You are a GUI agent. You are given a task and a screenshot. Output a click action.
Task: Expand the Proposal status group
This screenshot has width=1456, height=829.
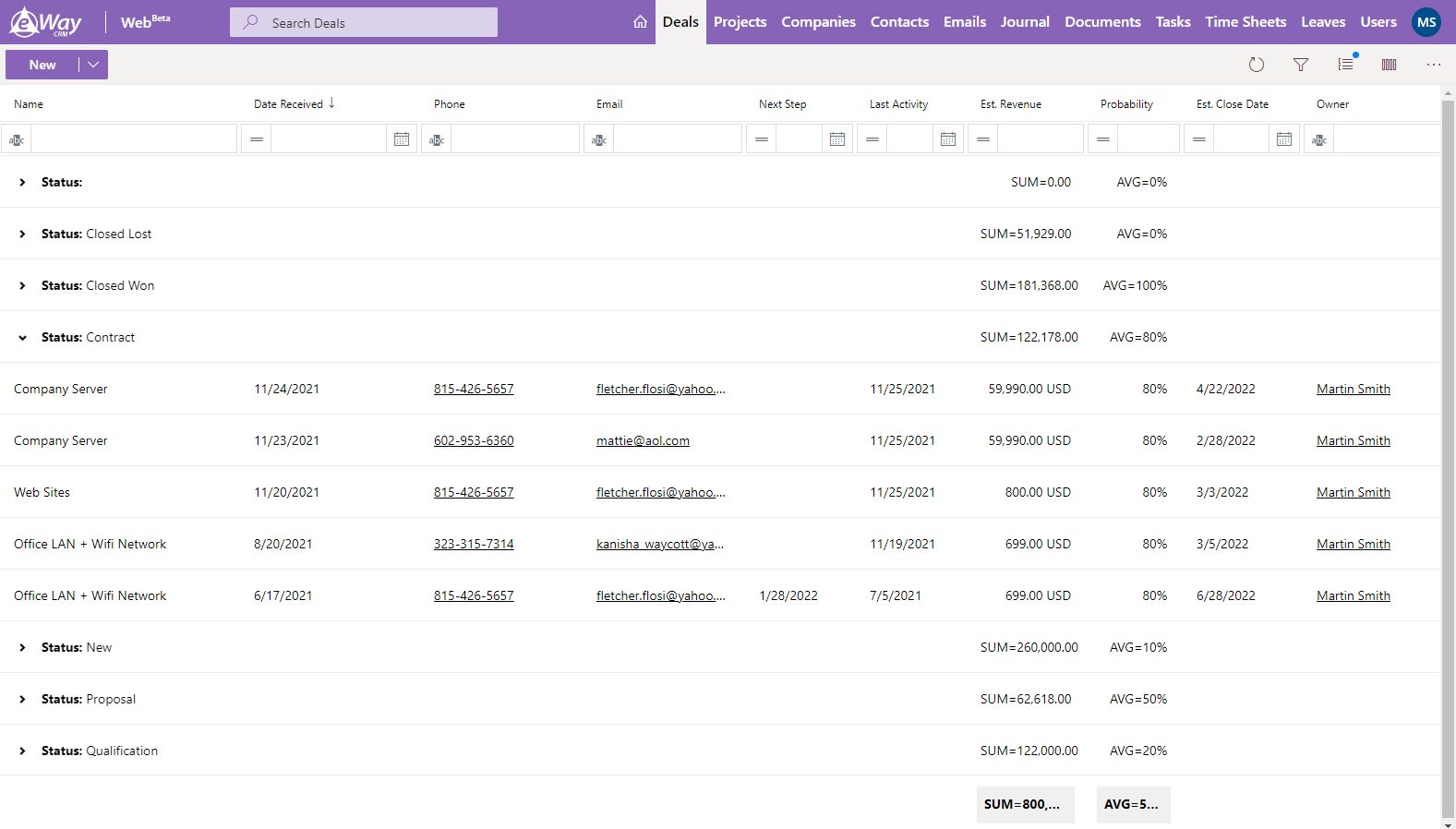[22, 700]
